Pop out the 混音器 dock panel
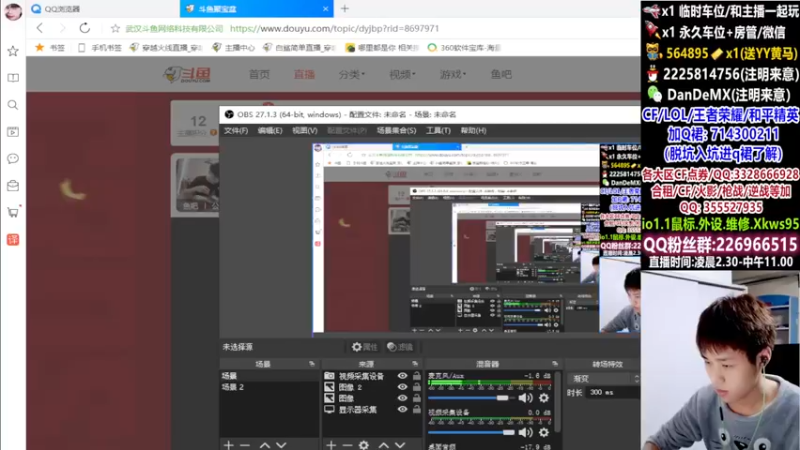This screenshot has width=800, height=450. click(x=555, y=364)
